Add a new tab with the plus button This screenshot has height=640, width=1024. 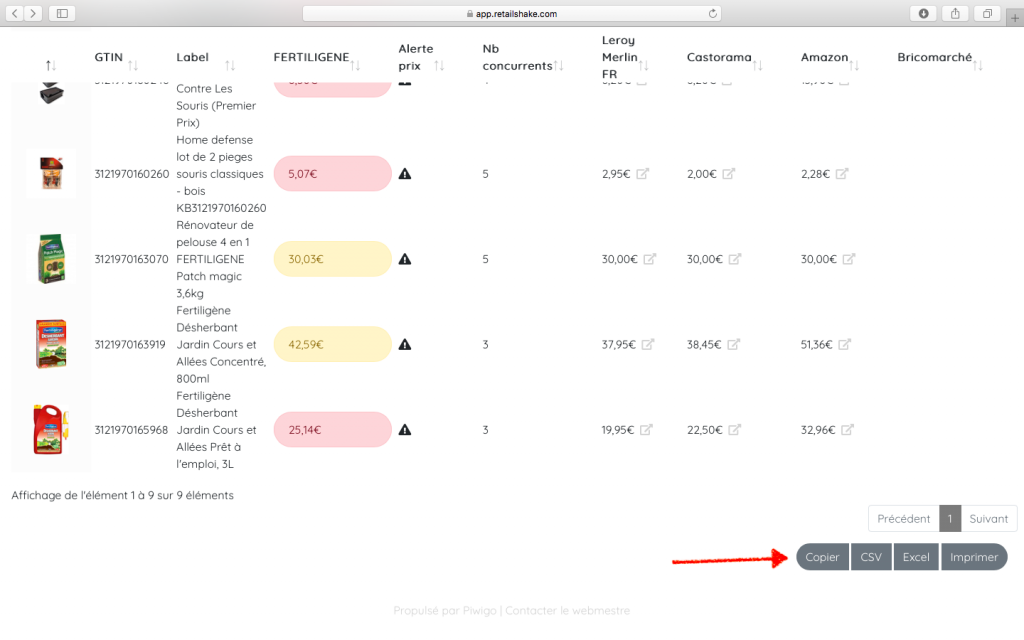(1014, 18)
